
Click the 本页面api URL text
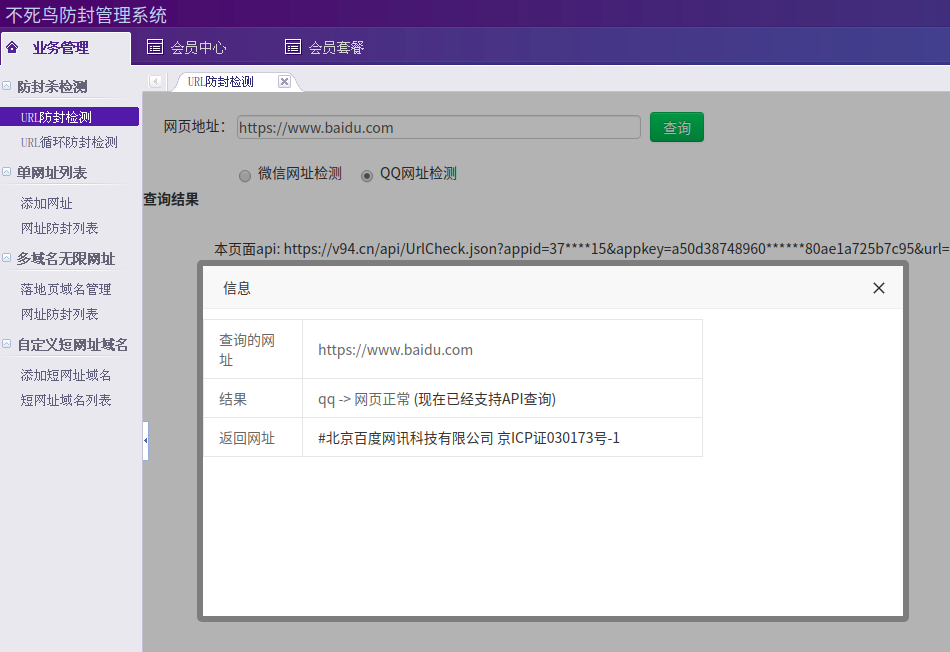pyautogui.click(x=582, y=248)
